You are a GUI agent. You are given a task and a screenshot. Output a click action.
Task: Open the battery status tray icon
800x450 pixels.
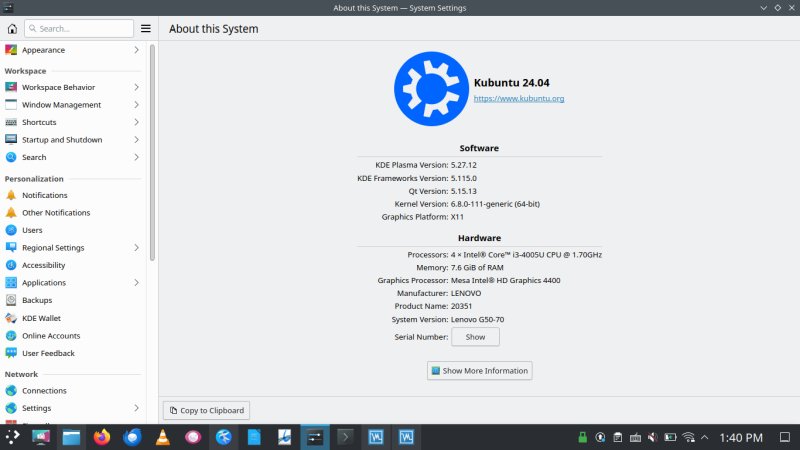(670, 437)
